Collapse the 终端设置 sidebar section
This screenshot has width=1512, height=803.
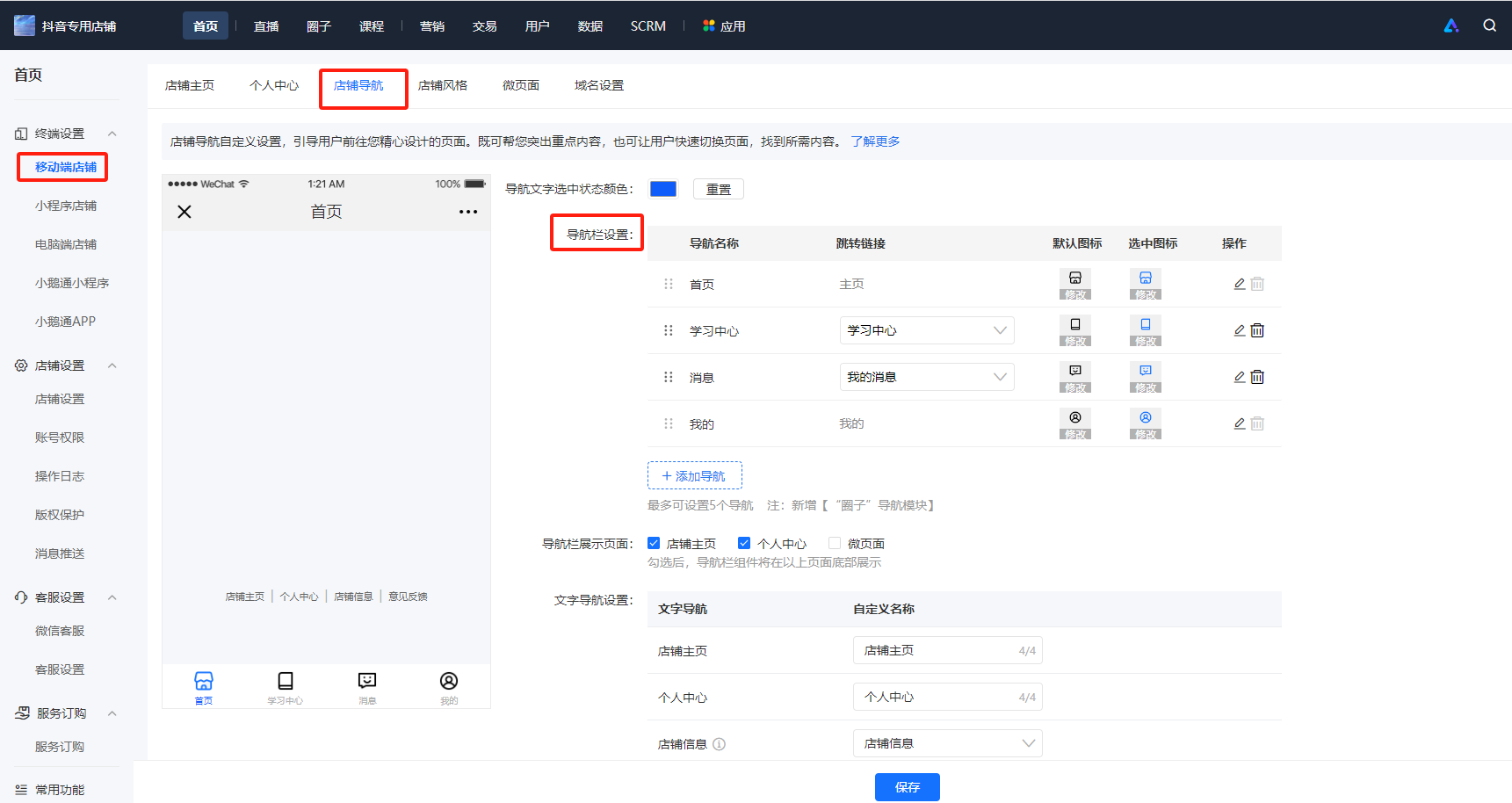112,134
